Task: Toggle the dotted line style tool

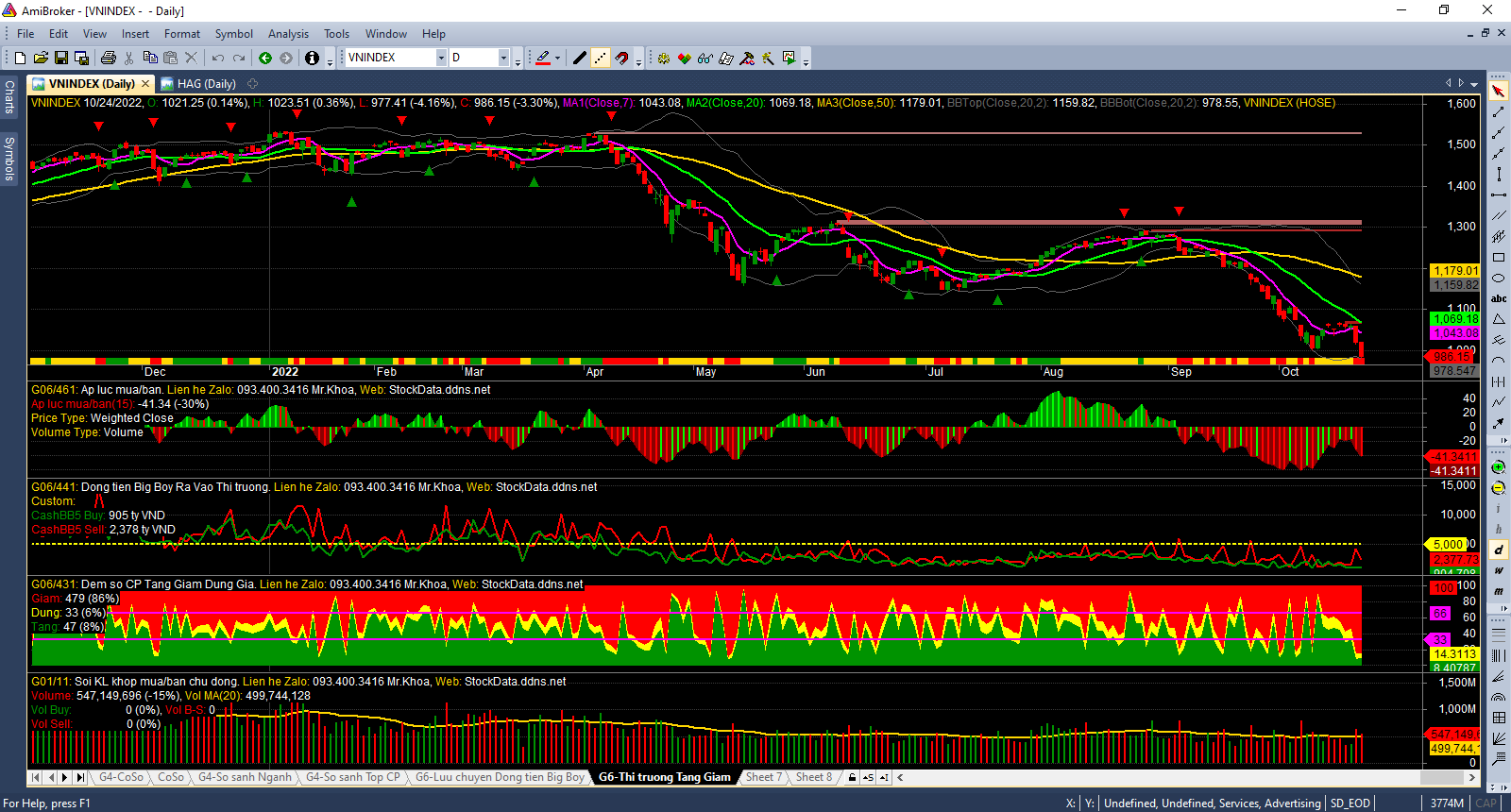Action: point(601,58)
